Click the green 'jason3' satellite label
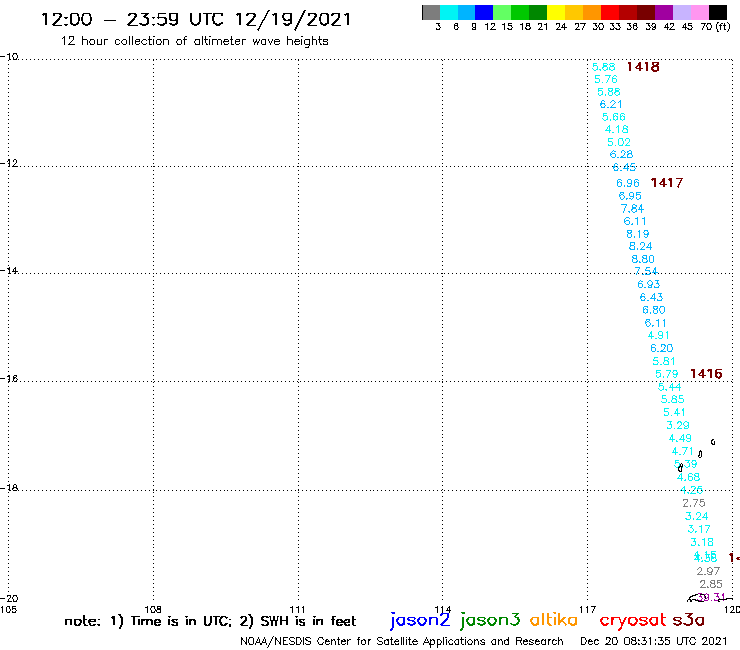740x650 pixels. pyautogui.click(x=490, y=621)
